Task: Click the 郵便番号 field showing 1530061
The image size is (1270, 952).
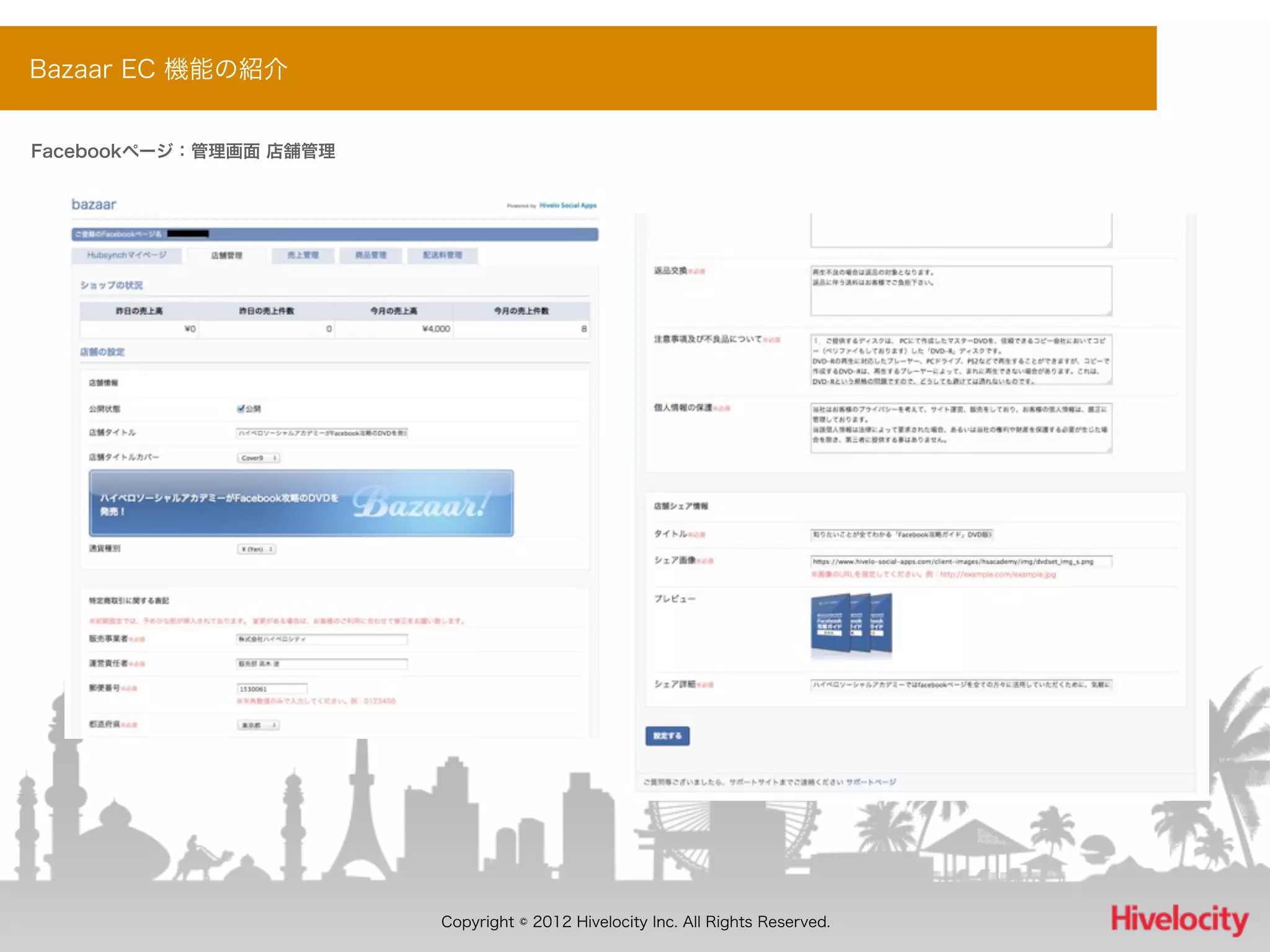Action: (272, 689)
